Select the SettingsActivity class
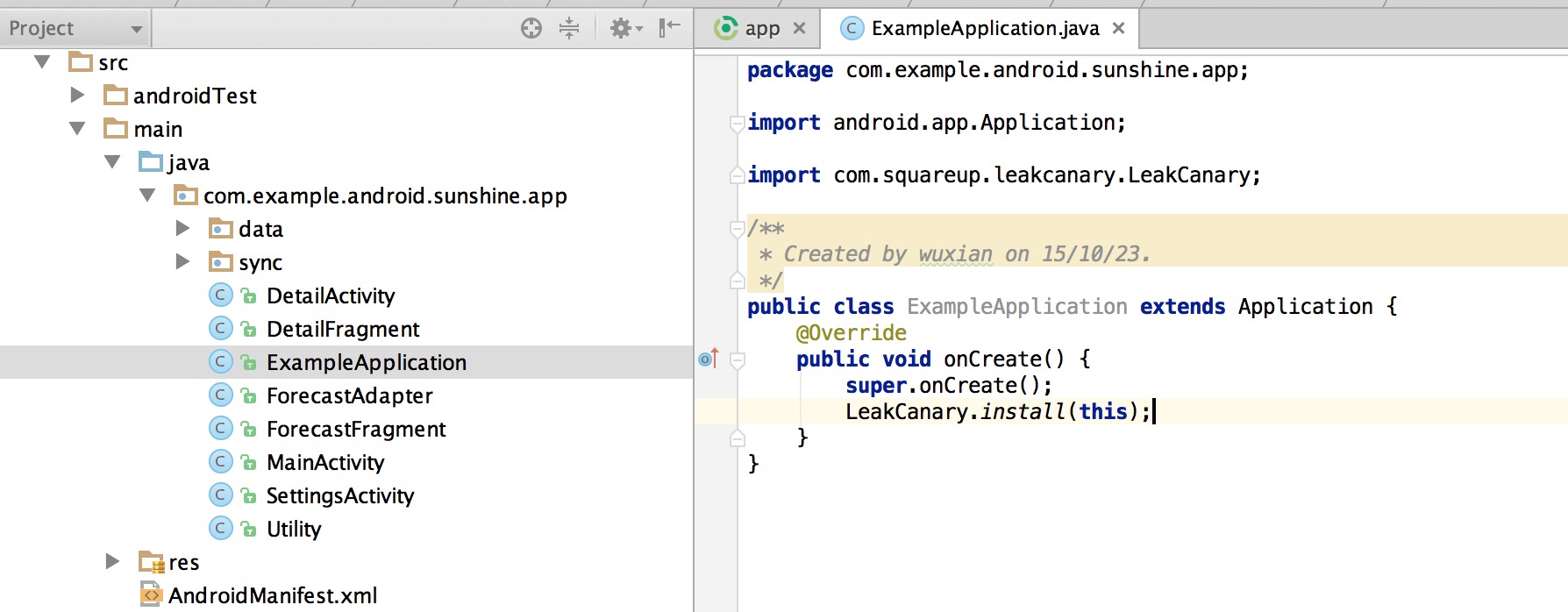The width and height of the screenshot is (1568, 612). (339, 495)
